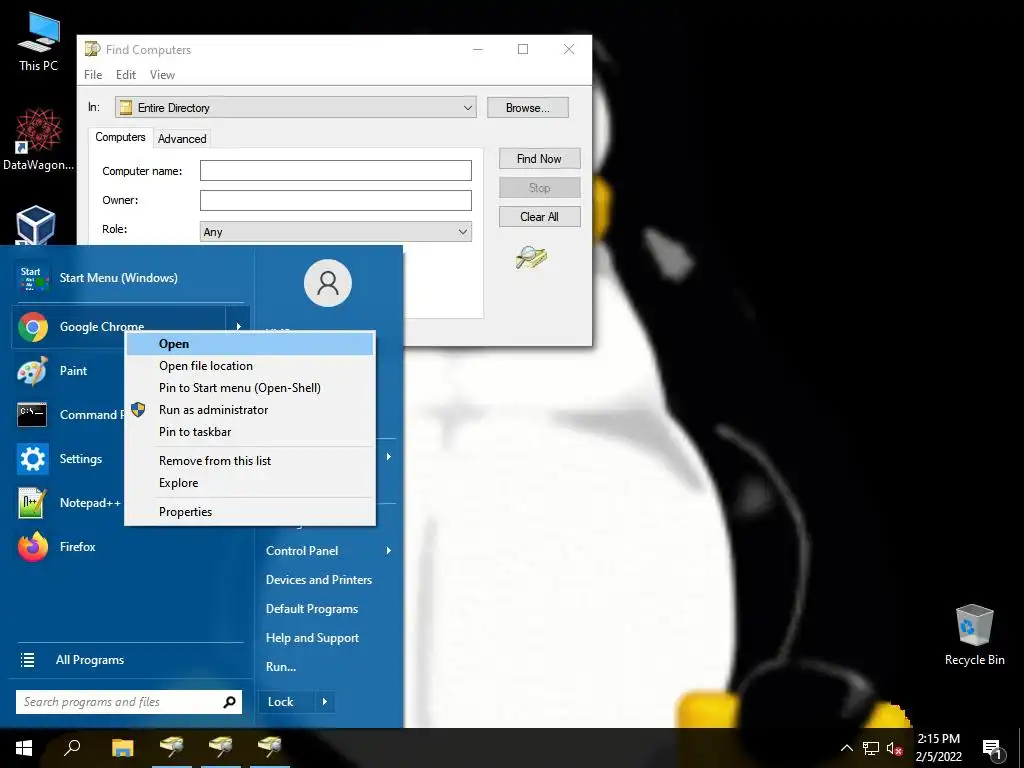Click network tray icon
The height and width of the screenshot is (768, 1024).
tap(871, 748)
